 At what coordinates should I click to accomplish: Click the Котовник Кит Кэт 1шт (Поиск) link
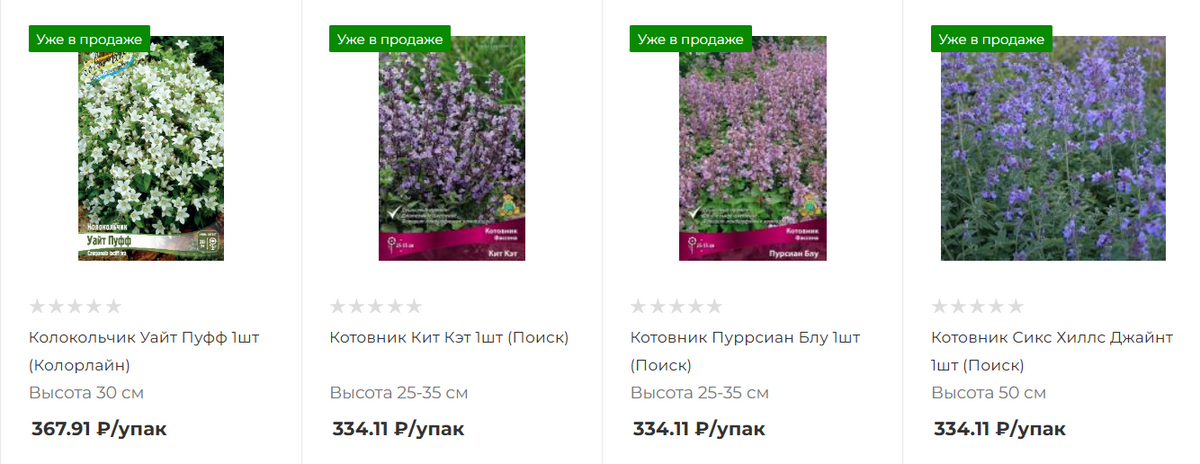pos(449,337)
